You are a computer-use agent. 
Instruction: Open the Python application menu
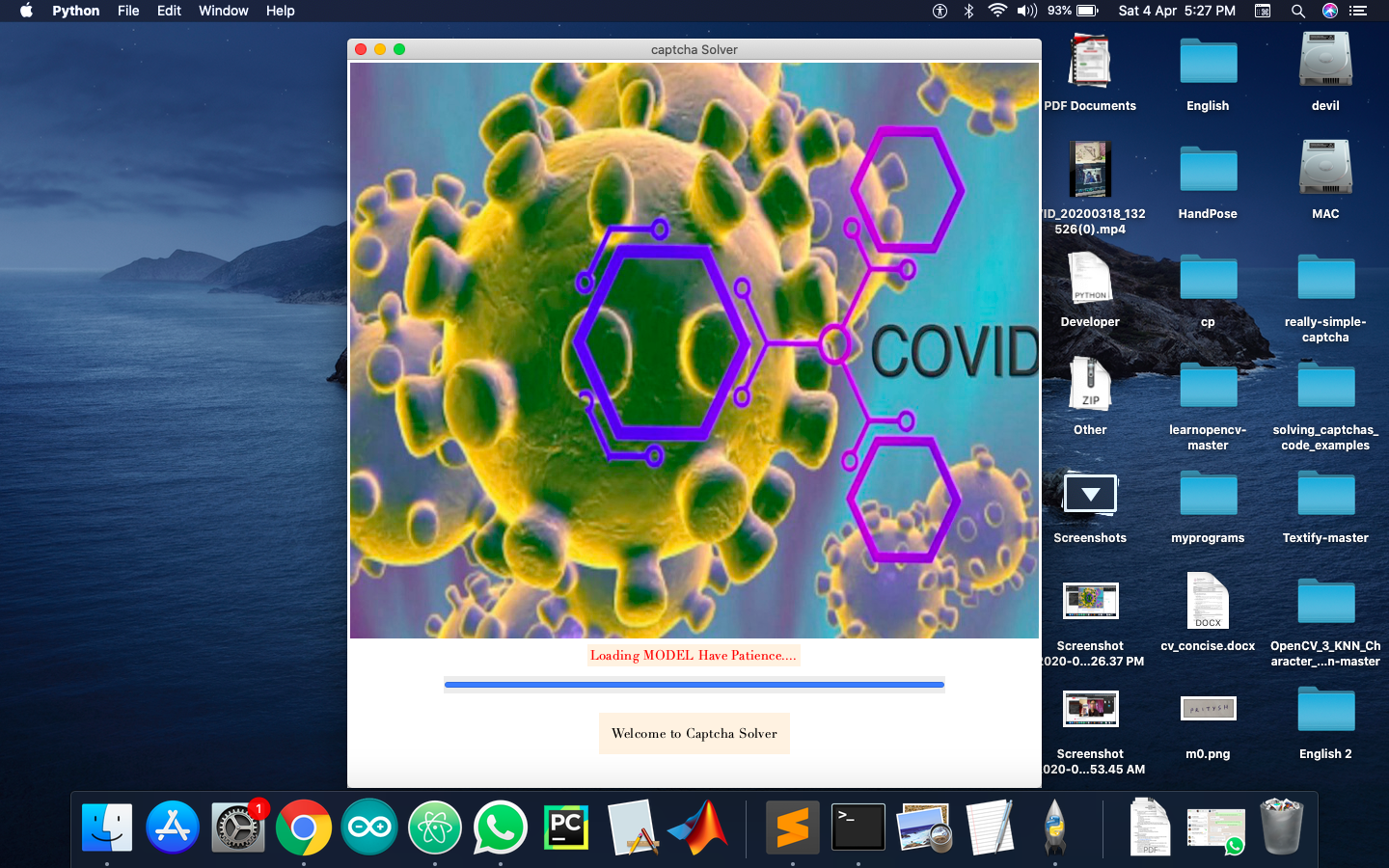coord(76,11)
